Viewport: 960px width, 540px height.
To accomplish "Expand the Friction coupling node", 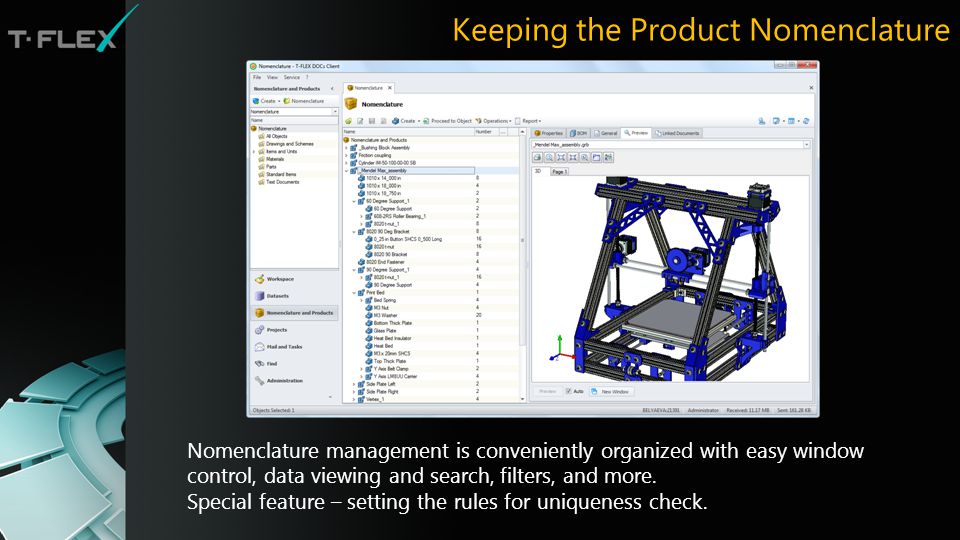I will tap(347, 156).
